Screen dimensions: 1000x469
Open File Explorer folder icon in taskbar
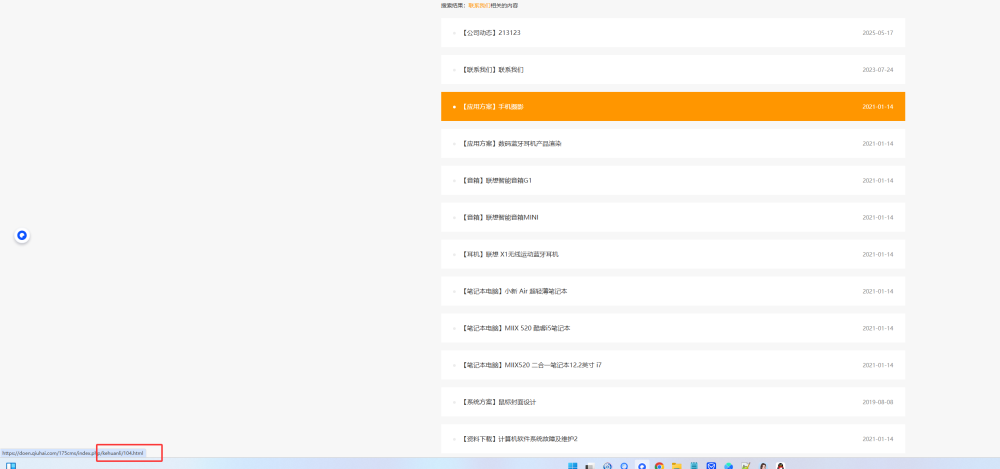676,466
